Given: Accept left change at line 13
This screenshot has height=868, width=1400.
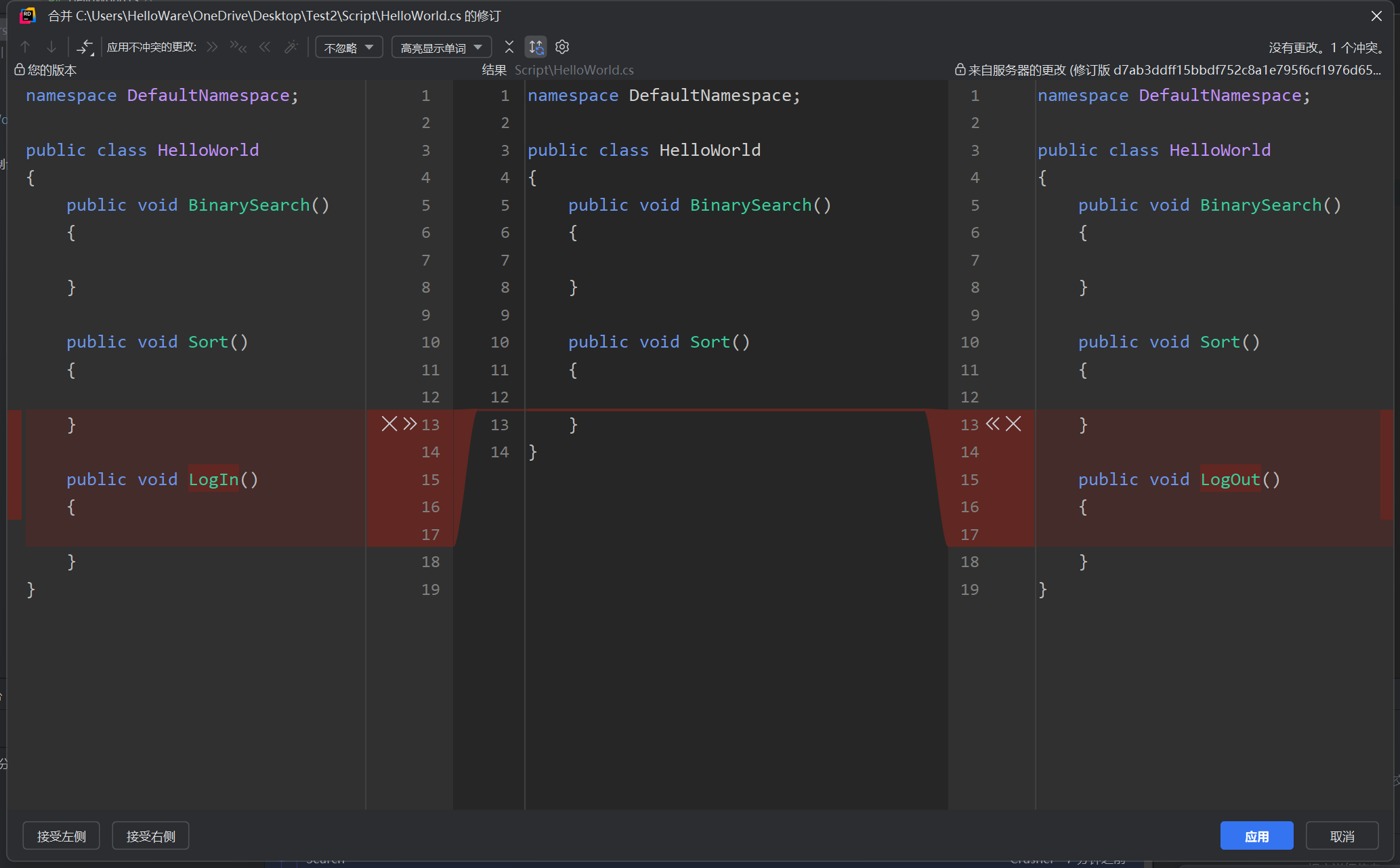Looking at the screenshot, I should [410, 424].
